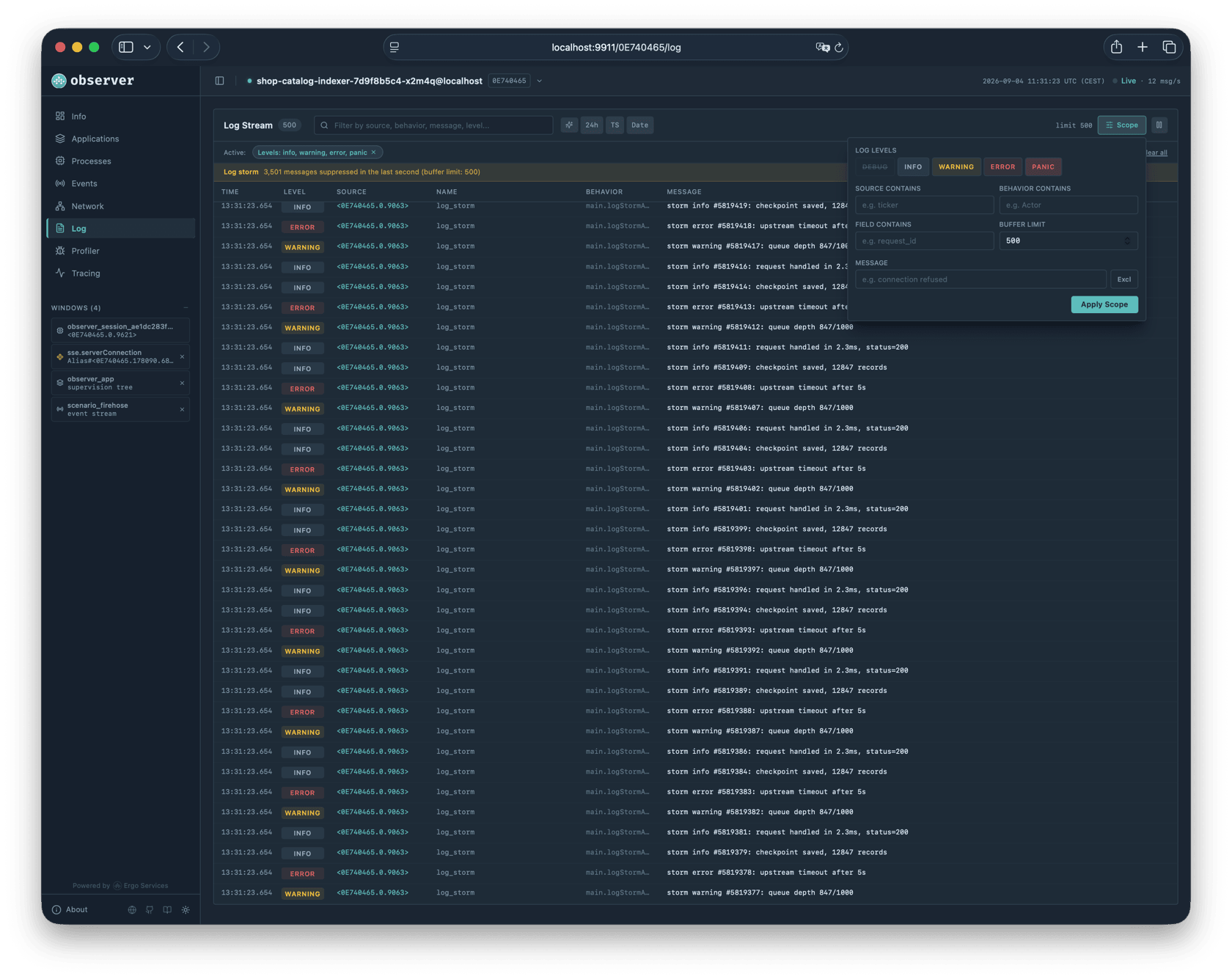The width and height of the screenshot is (1232, 979).
Task: Close the scenario_firehose event stream window
Action: coord(183,410)
